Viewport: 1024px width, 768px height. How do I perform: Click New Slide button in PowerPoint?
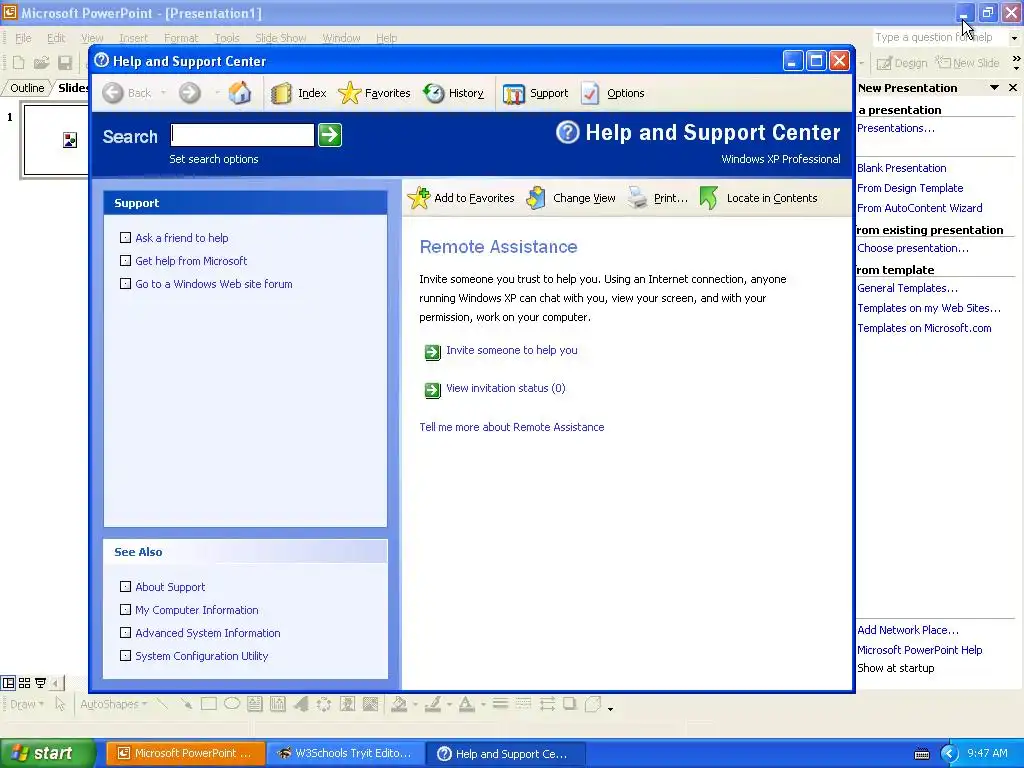click(x=968, y=63)
